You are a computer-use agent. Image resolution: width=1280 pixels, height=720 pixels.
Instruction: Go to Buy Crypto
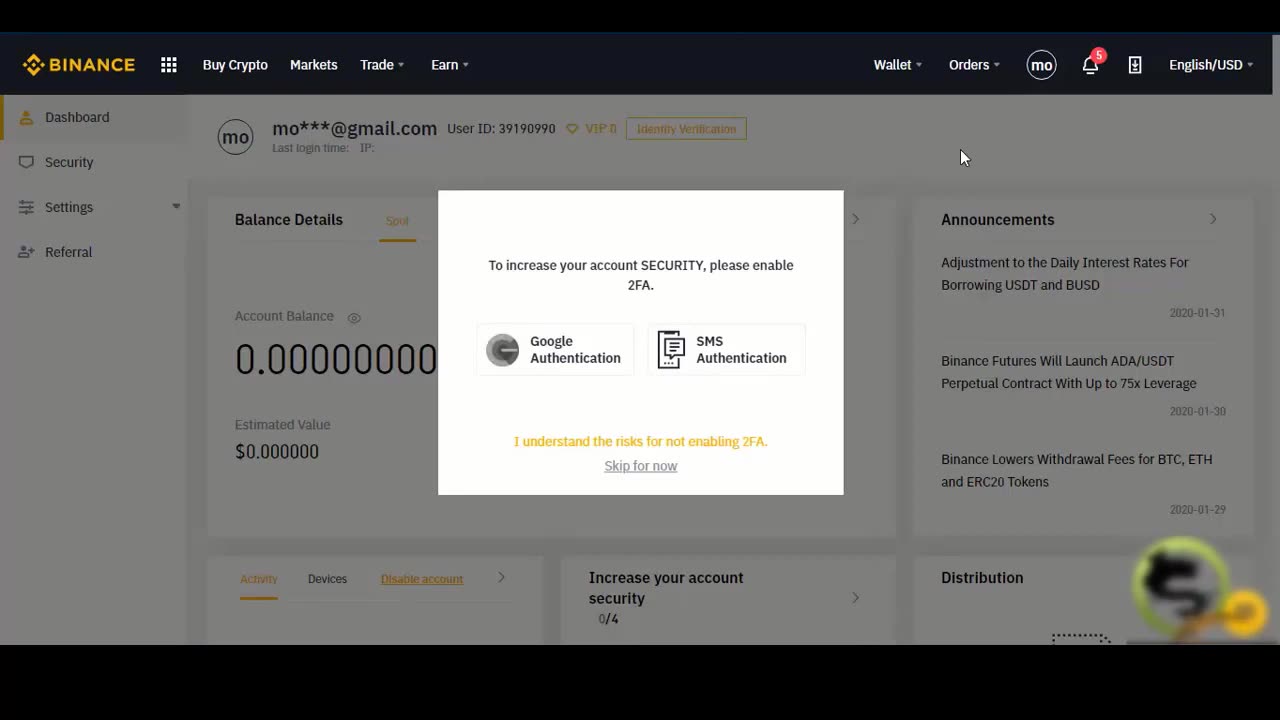[235, 65]
